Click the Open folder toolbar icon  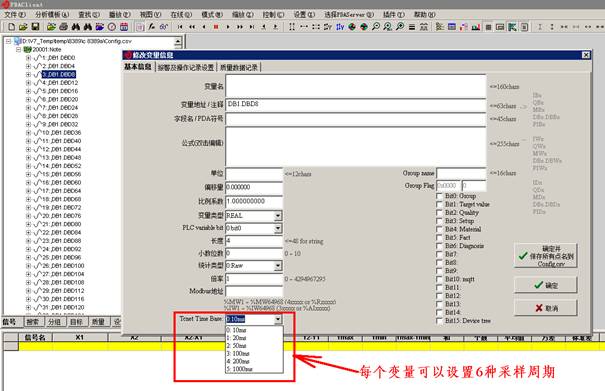tap(23, 27)
